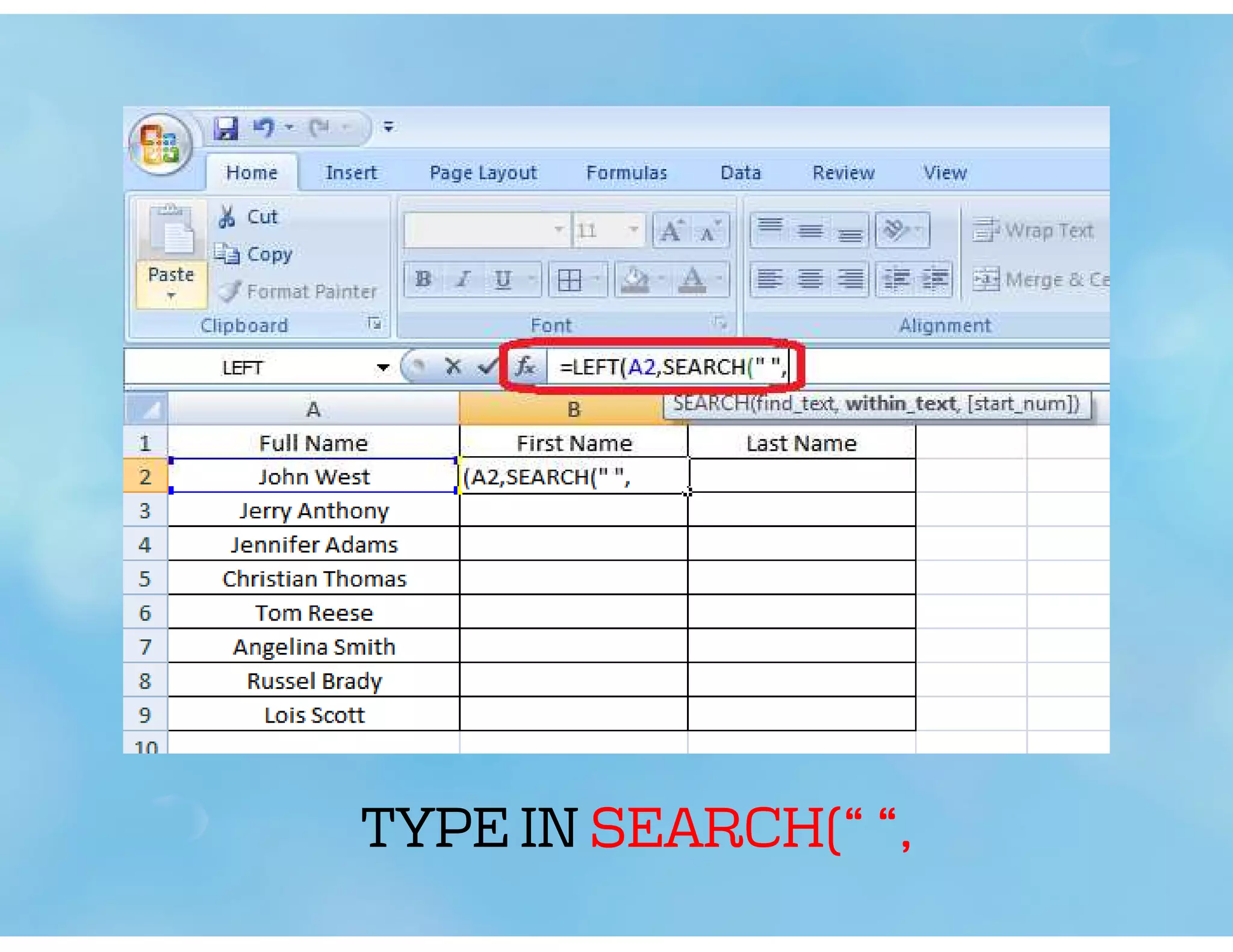The image size is (1233, 952).
Task: Click the Copy icon in Clipboard group
Action: (227, 254)
